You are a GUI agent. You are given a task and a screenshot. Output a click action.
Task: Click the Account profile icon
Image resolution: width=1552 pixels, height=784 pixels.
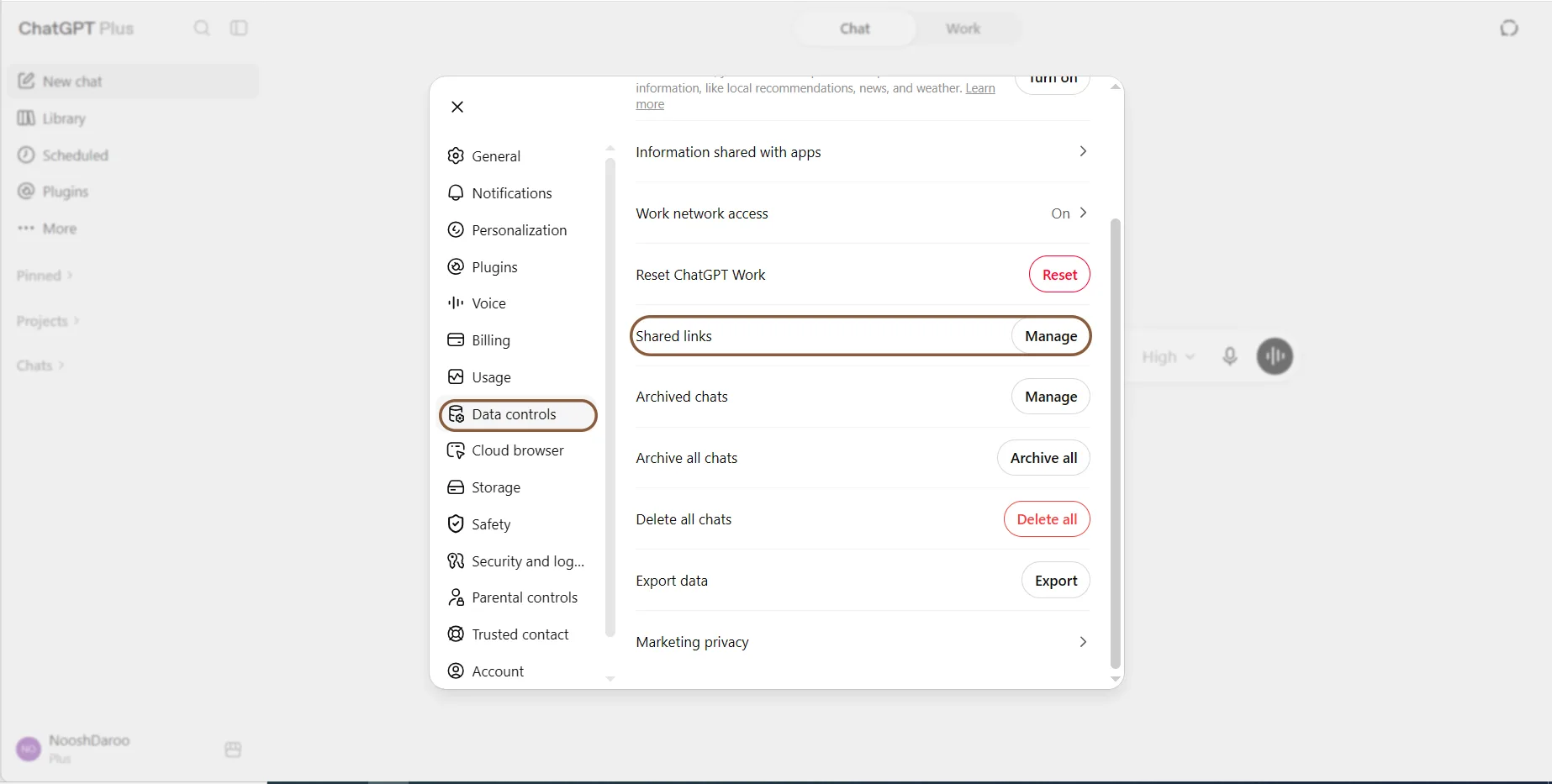pyautogui.click(x=456, y=671)
